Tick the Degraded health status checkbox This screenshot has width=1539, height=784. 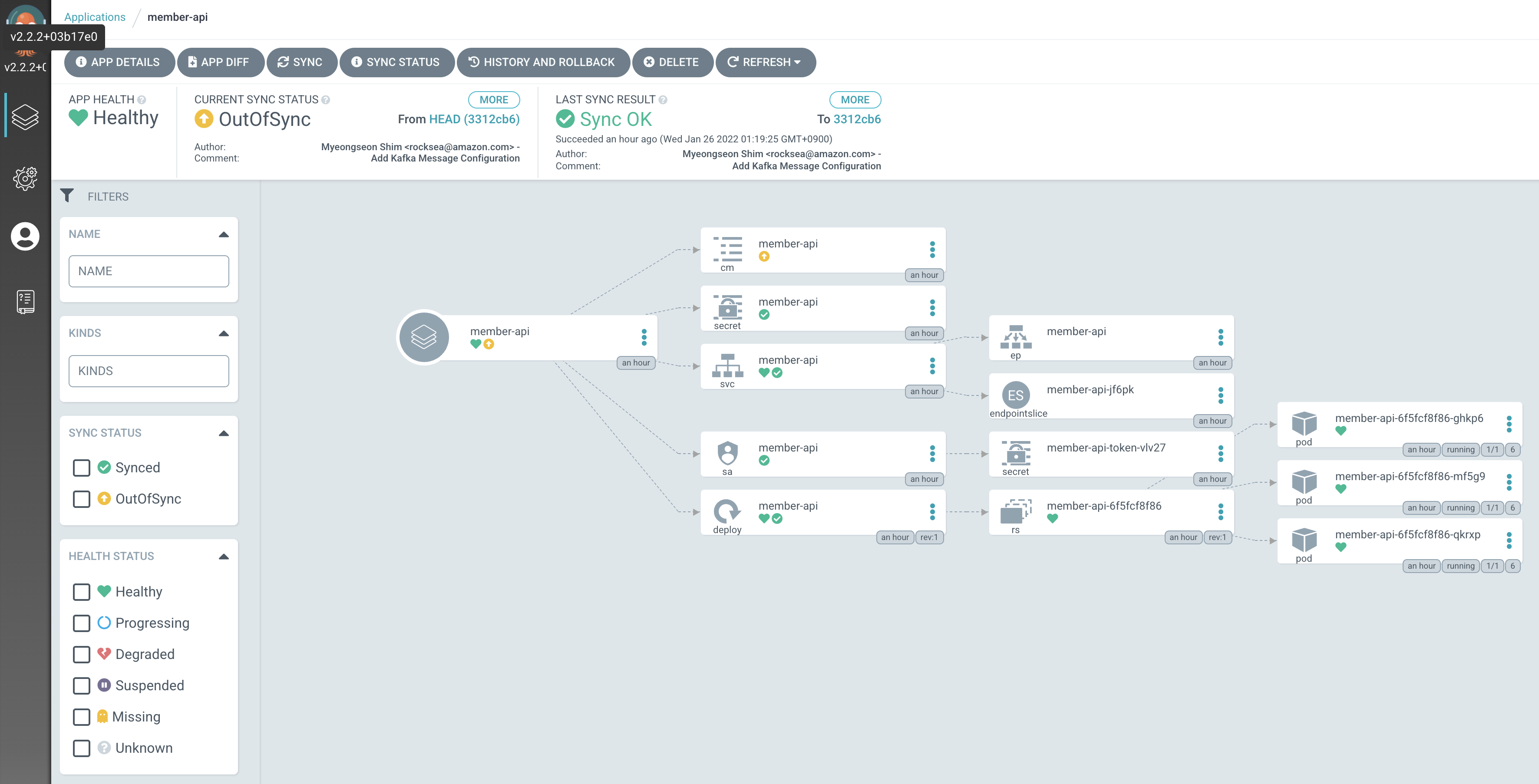point(82,655)
